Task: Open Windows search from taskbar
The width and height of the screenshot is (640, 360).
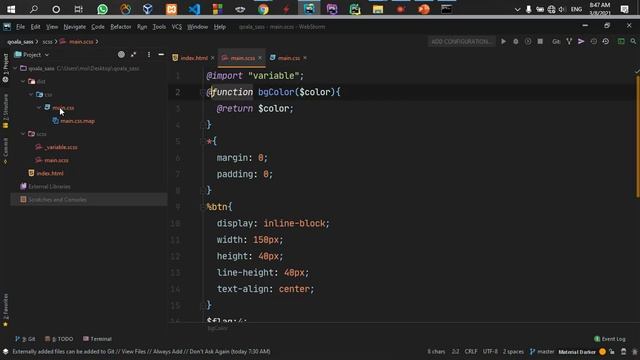Action: click(34, 9)
